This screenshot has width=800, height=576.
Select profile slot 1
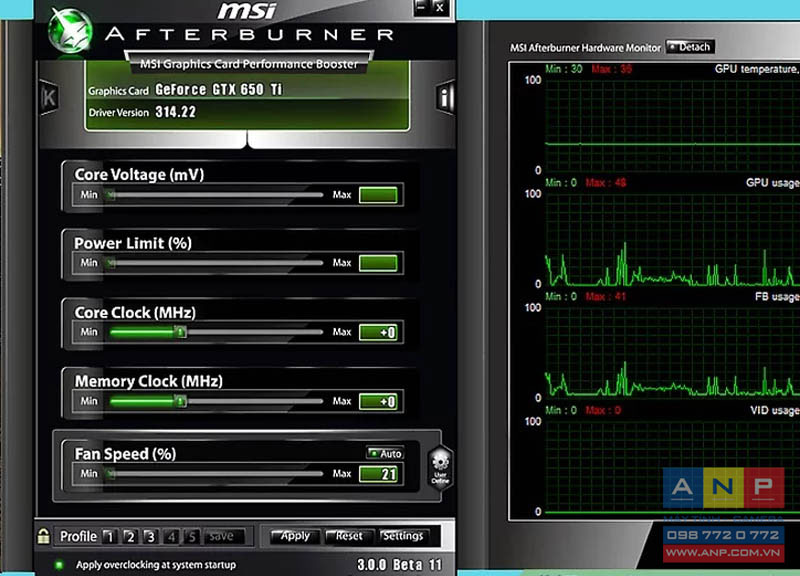pyautogui.click(x=110, y=537)
